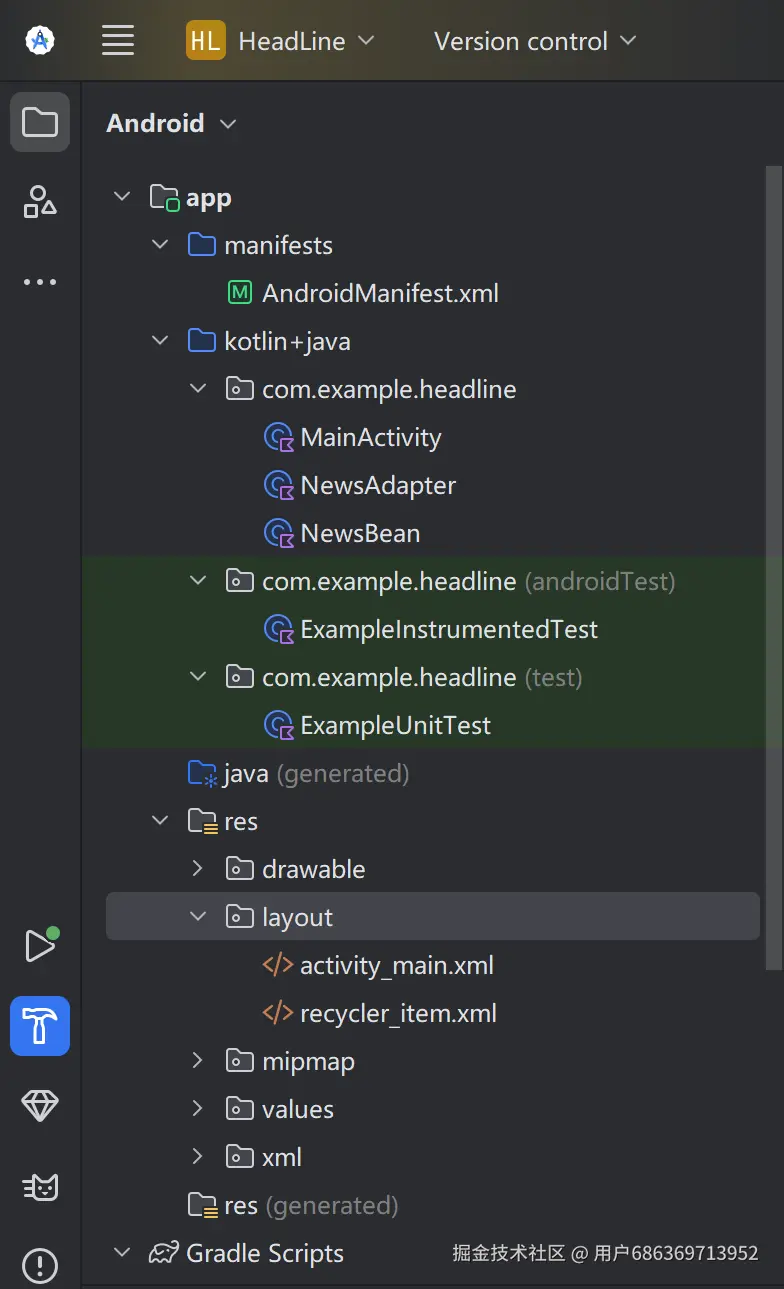Expand the drawable folder
This screenshot has height=1289, width=784.
[x=198, y=869]
